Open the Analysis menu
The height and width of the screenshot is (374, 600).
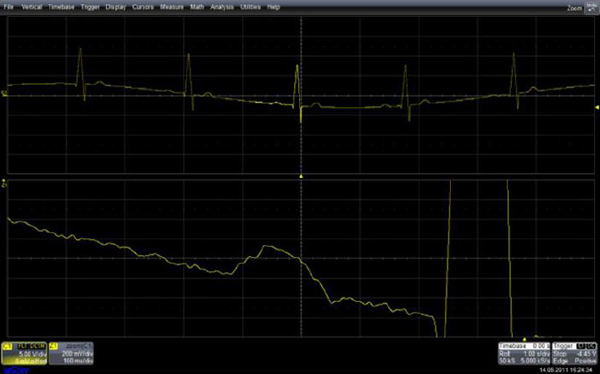coord(222,7)
